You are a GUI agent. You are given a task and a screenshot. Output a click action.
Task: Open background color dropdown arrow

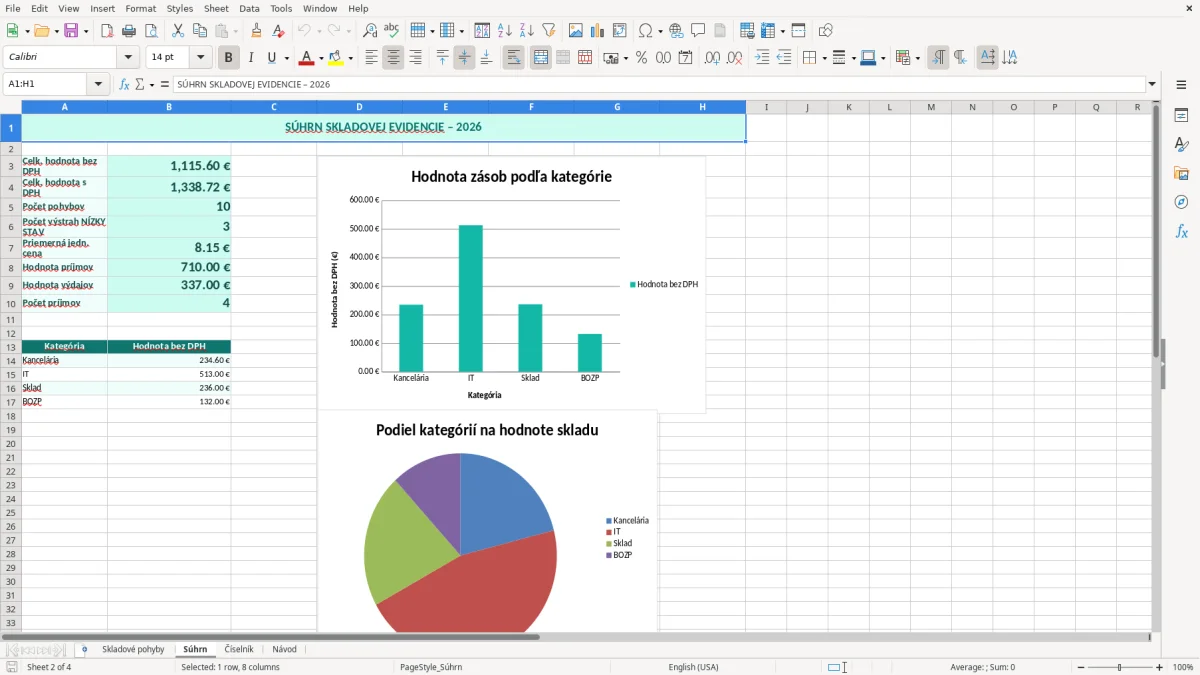[350, 58]
